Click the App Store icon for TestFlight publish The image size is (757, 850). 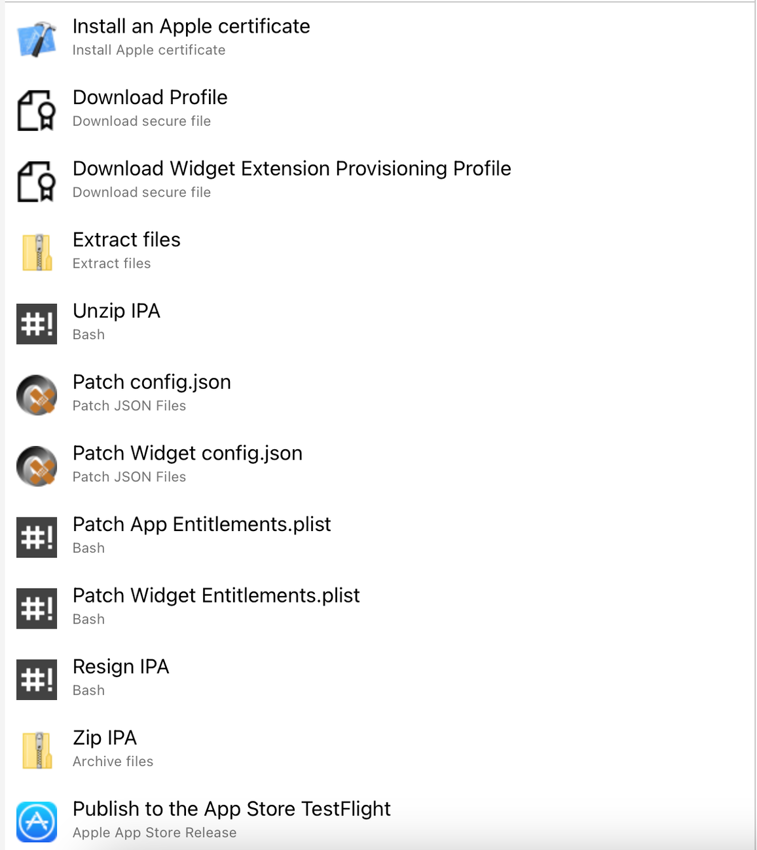[x=37, y=821]
